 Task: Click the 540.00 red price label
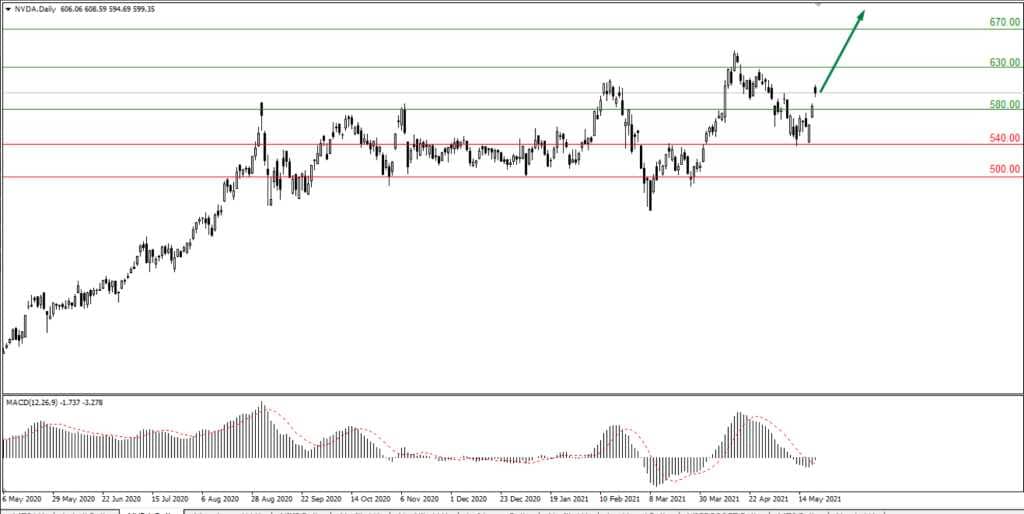pos(1003,138)
